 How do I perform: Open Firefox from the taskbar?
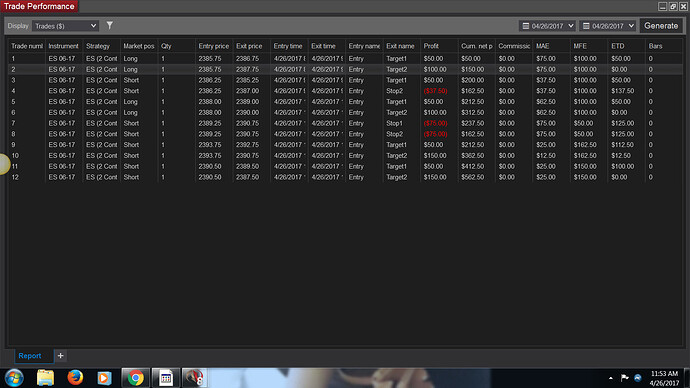[75, 377]
